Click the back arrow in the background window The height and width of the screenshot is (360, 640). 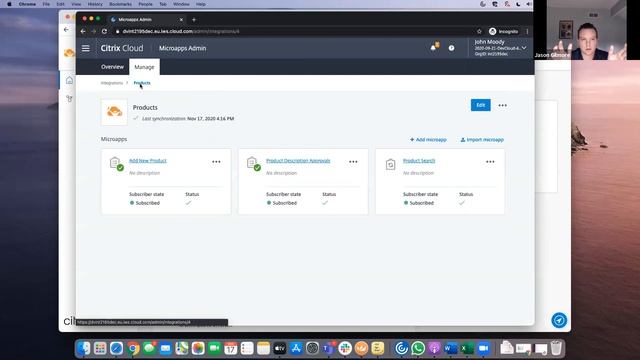point(67,30)
